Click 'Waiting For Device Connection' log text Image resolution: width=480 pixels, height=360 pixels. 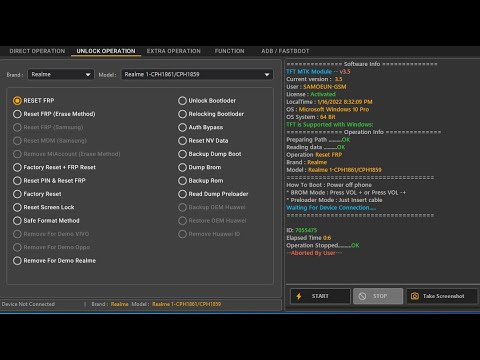[x=331, y=208]
